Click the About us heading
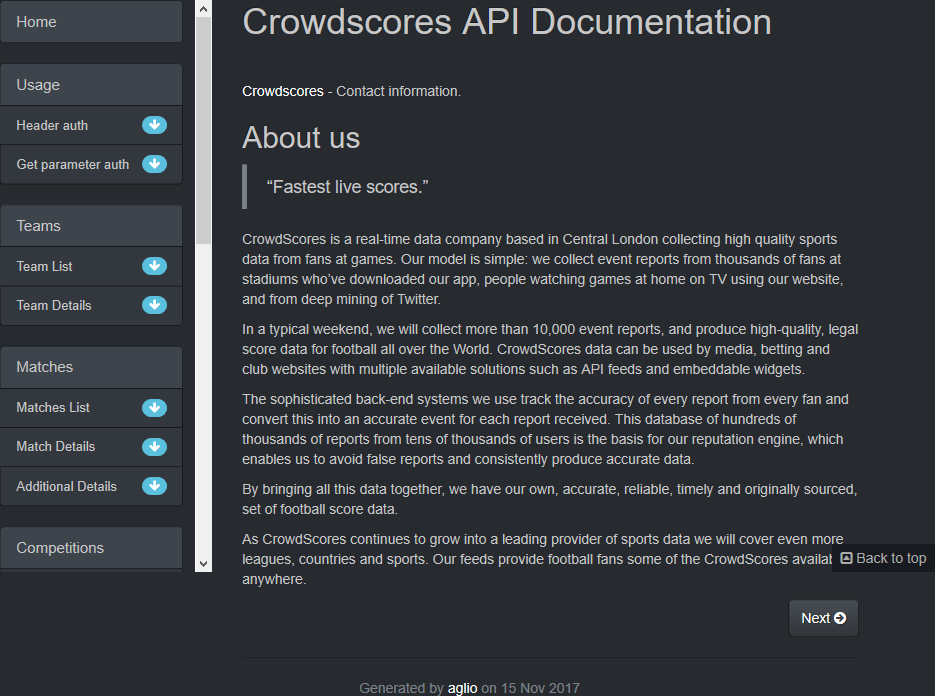The image size is (935, 696). tap(301, 138)
